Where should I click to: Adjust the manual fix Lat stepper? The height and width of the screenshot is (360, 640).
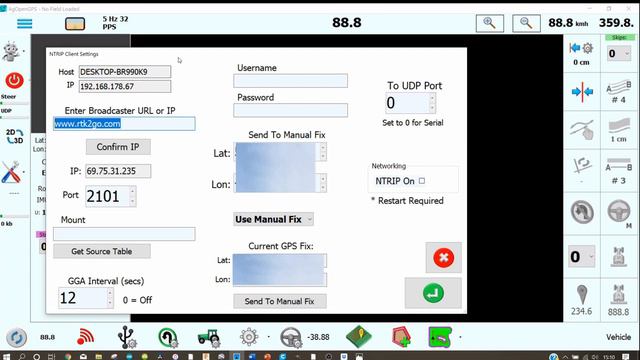[323, 151]
